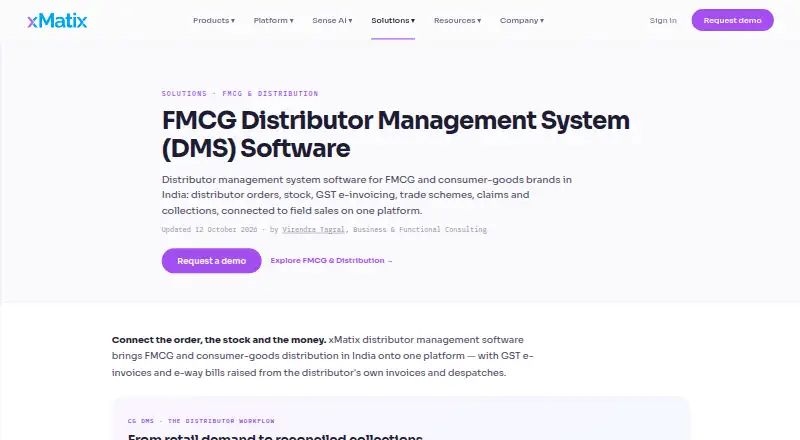The height and width of the screenshot is (440, 800).
Task: Click 'Connect the order, the stock and the money' text
Action: pos(219,340)
